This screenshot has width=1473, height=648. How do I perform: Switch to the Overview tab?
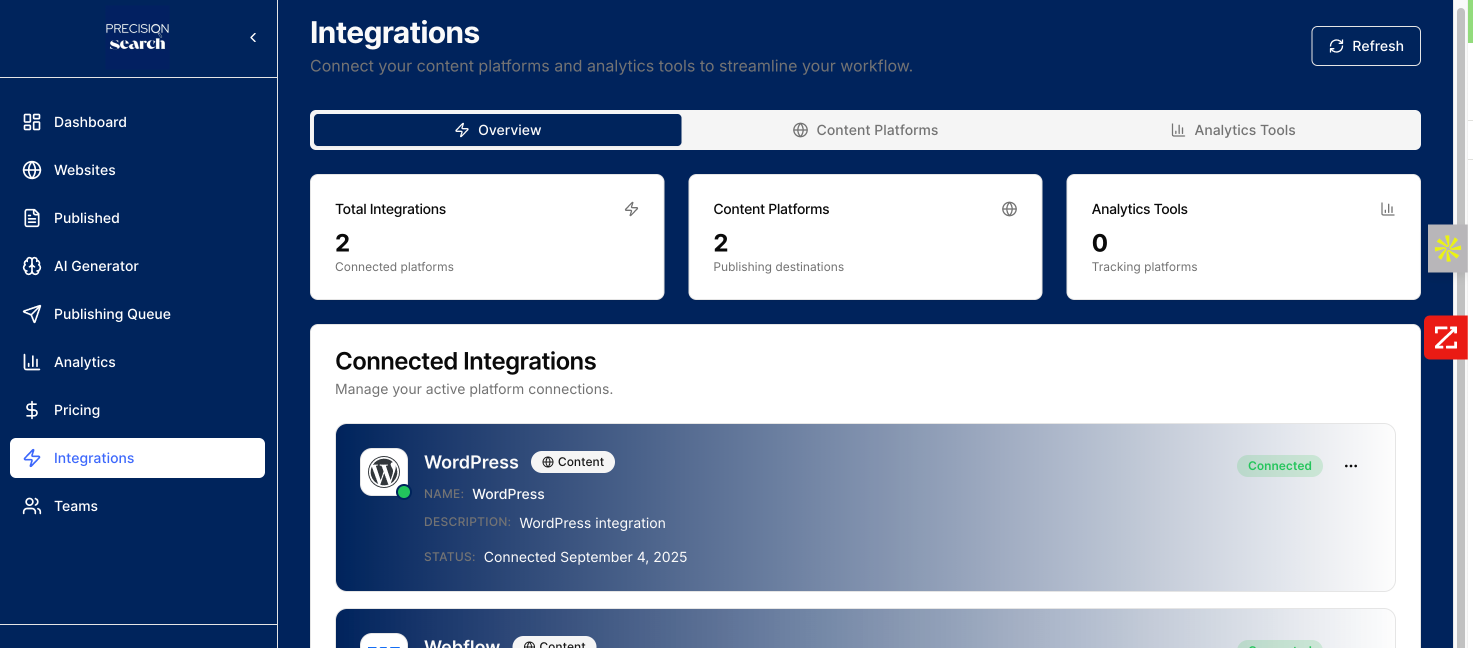tap(497, 130)
